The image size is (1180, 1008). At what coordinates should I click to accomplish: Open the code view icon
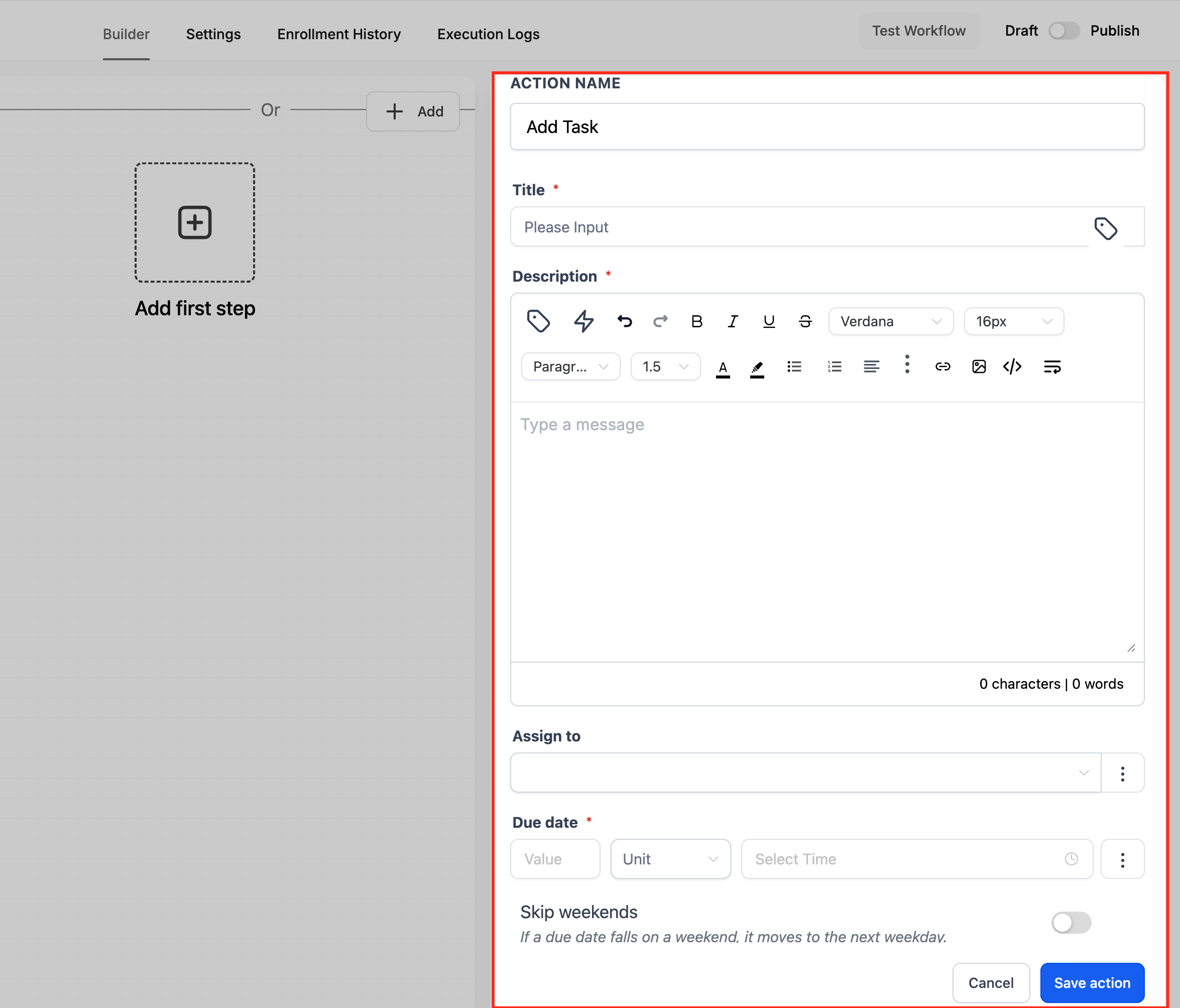[1012, 367]
